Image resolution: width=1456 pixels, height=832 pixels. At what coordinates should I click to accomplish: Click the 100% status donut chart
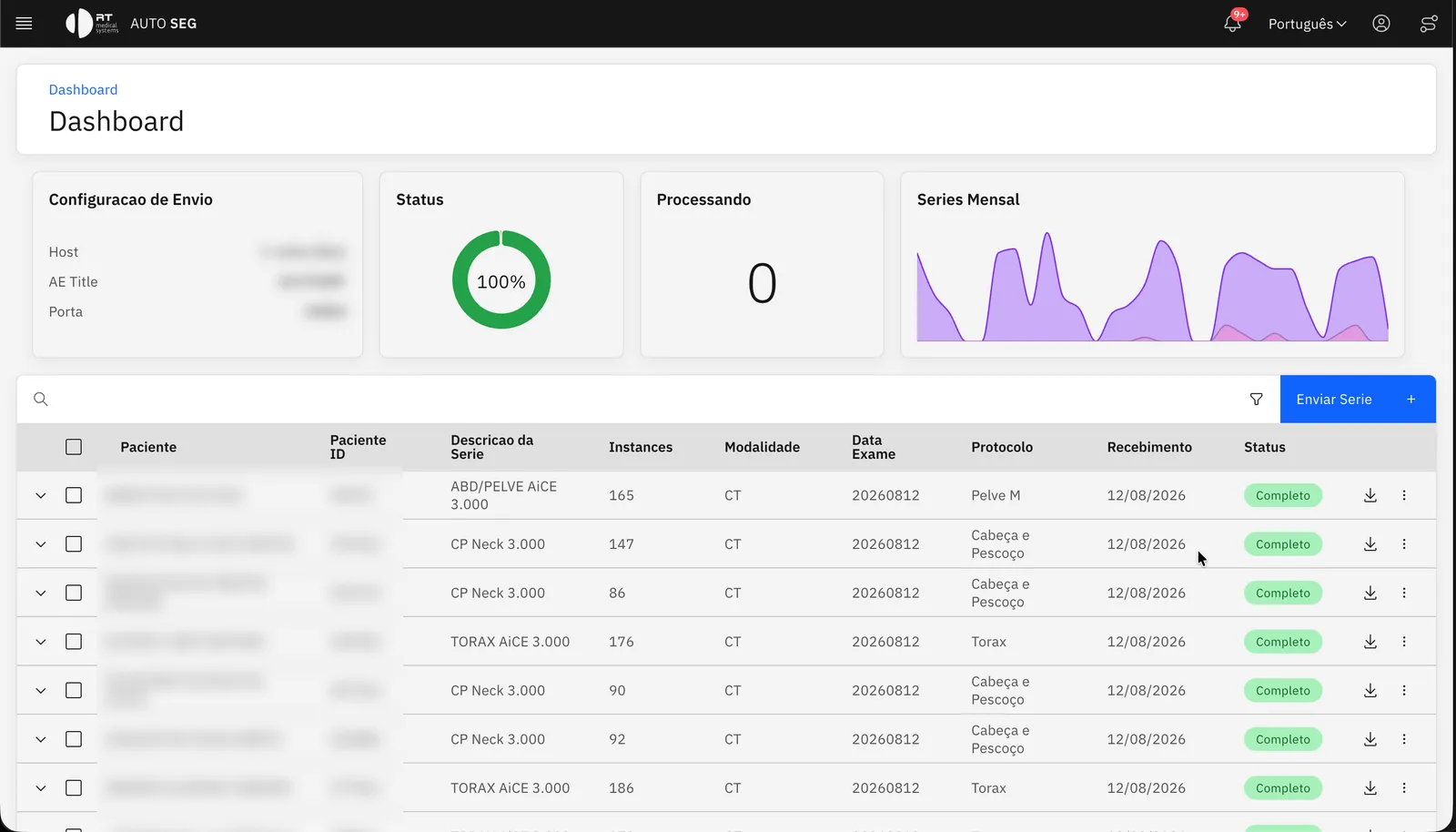(x=501, y=280)
